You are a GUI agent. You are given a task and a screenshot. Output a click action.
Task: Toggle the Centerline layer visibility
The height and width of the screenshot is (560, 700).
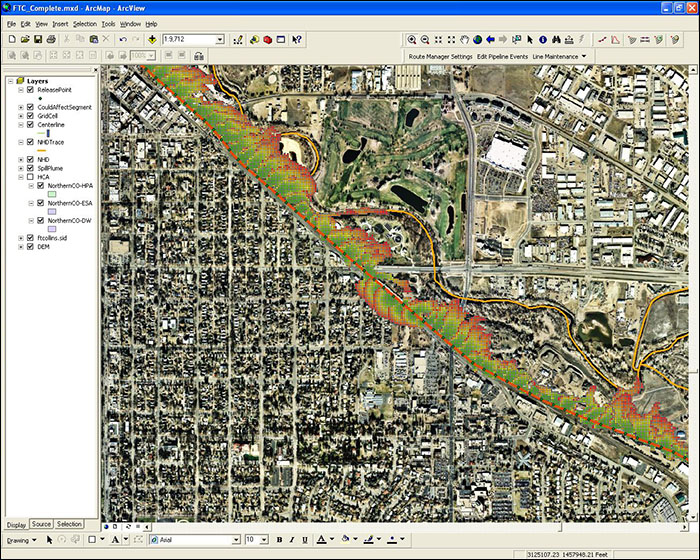(30, 125)
